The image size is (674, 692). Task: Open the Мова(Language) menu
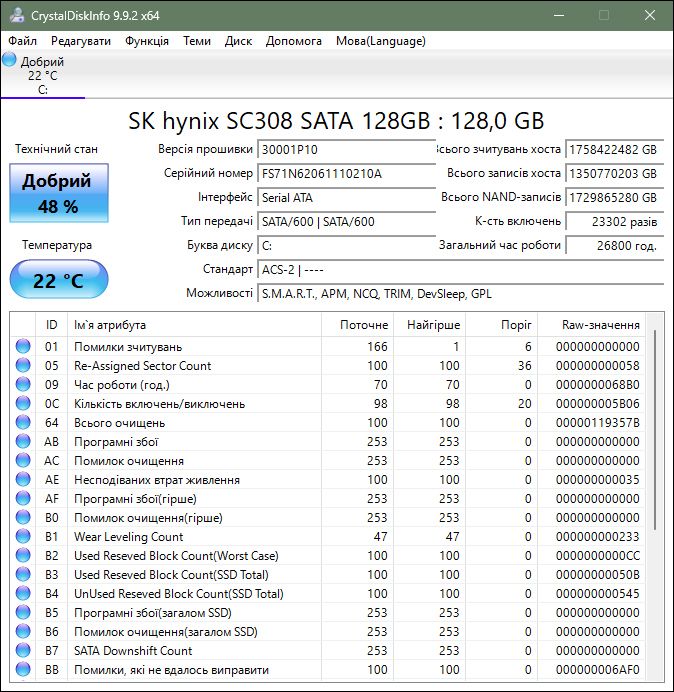click(x=380, y=41)
